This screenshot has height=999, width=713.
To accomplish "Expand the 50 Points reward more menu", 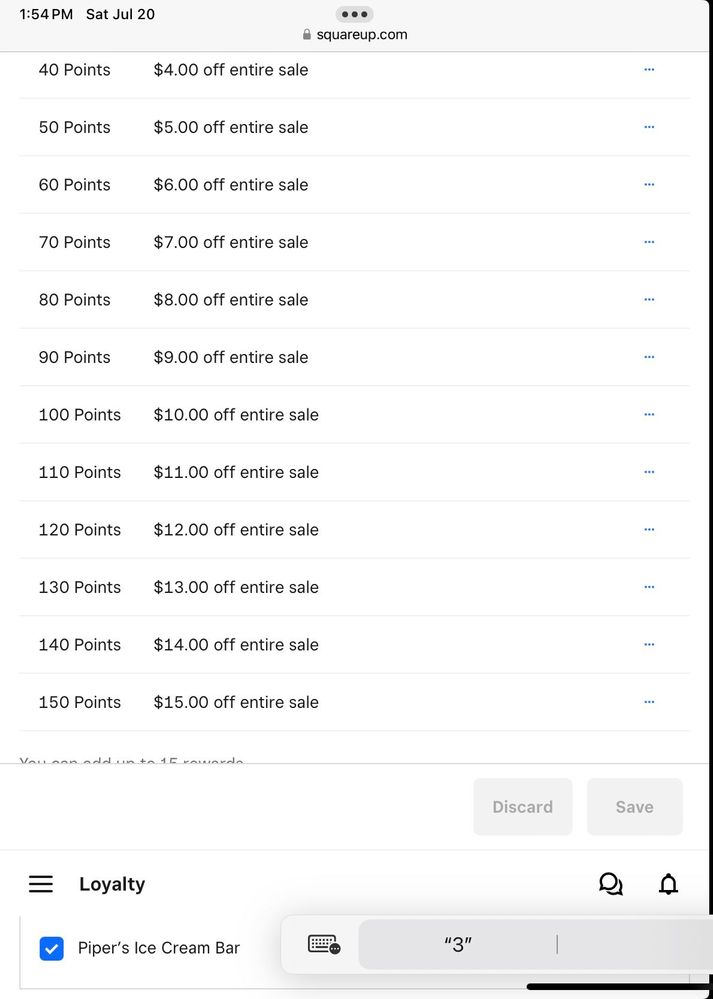I will tap(649, 127).
